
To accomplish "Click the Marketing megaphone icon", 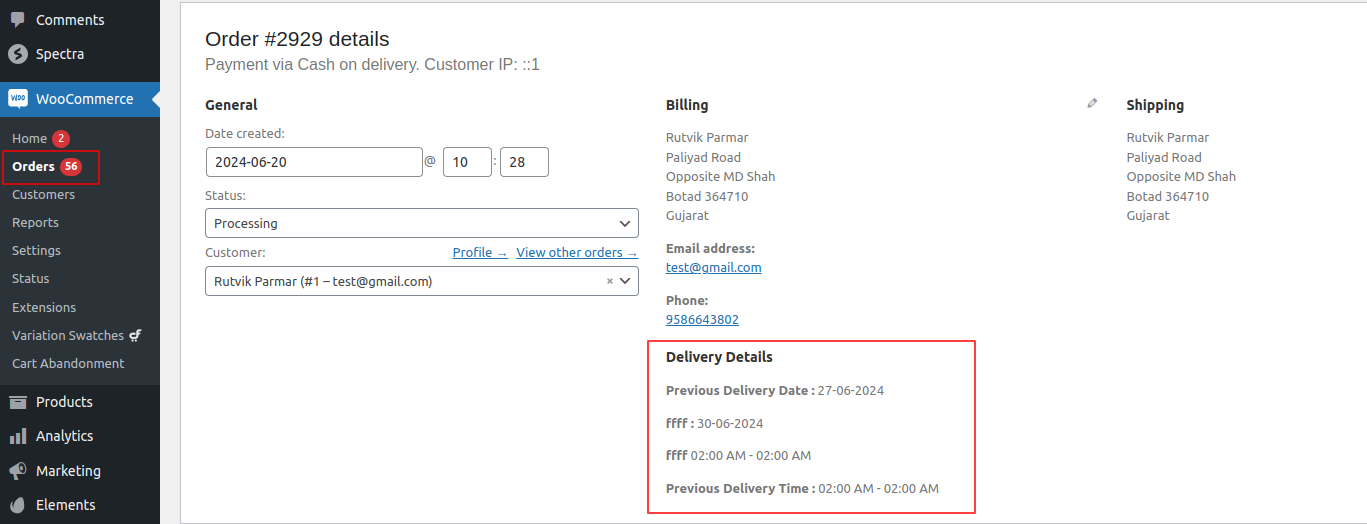I will pyautogui.click(x=17, y=471).
